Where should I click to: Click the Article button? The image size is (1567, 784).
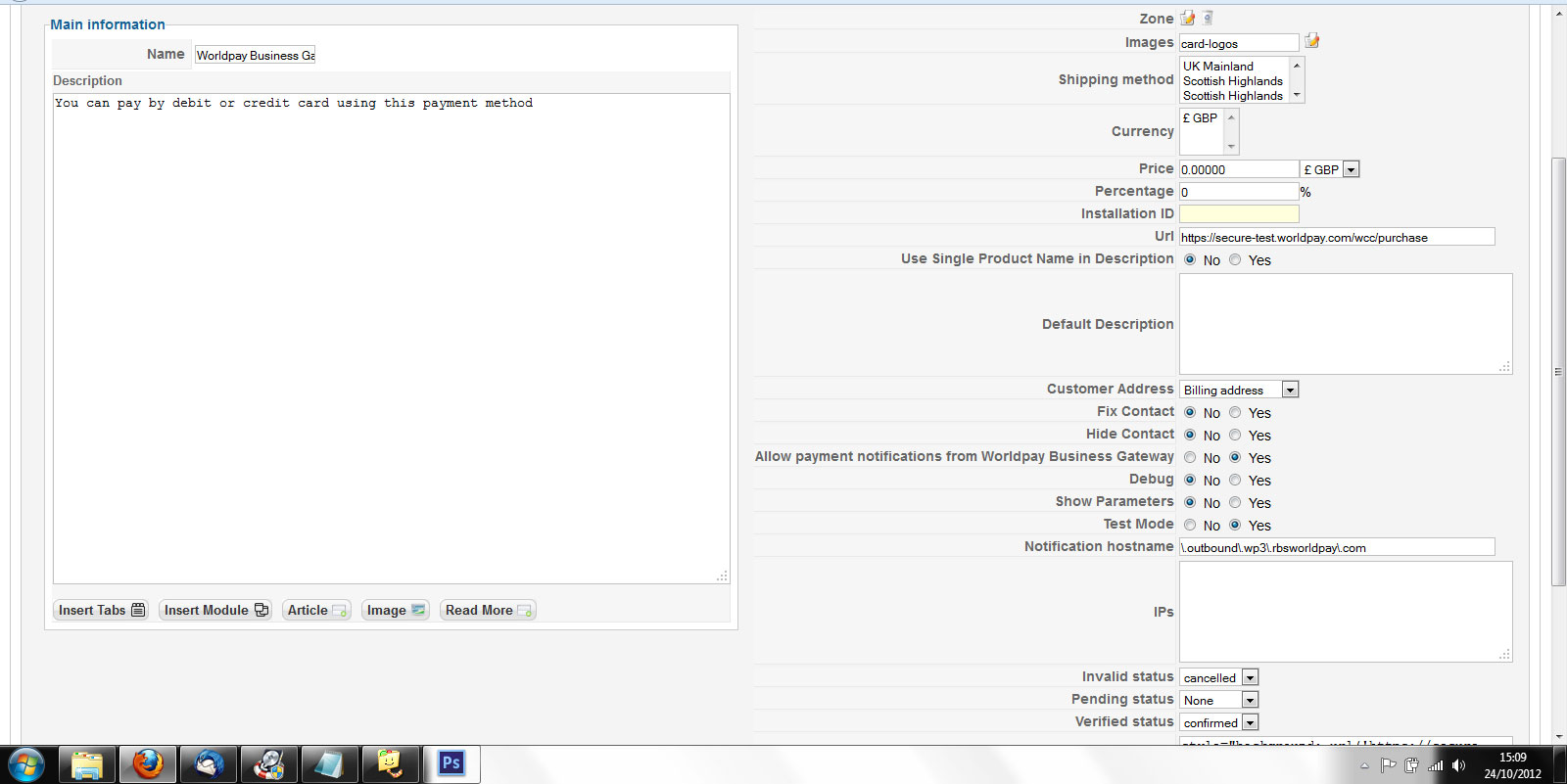[x=316, y=610]
